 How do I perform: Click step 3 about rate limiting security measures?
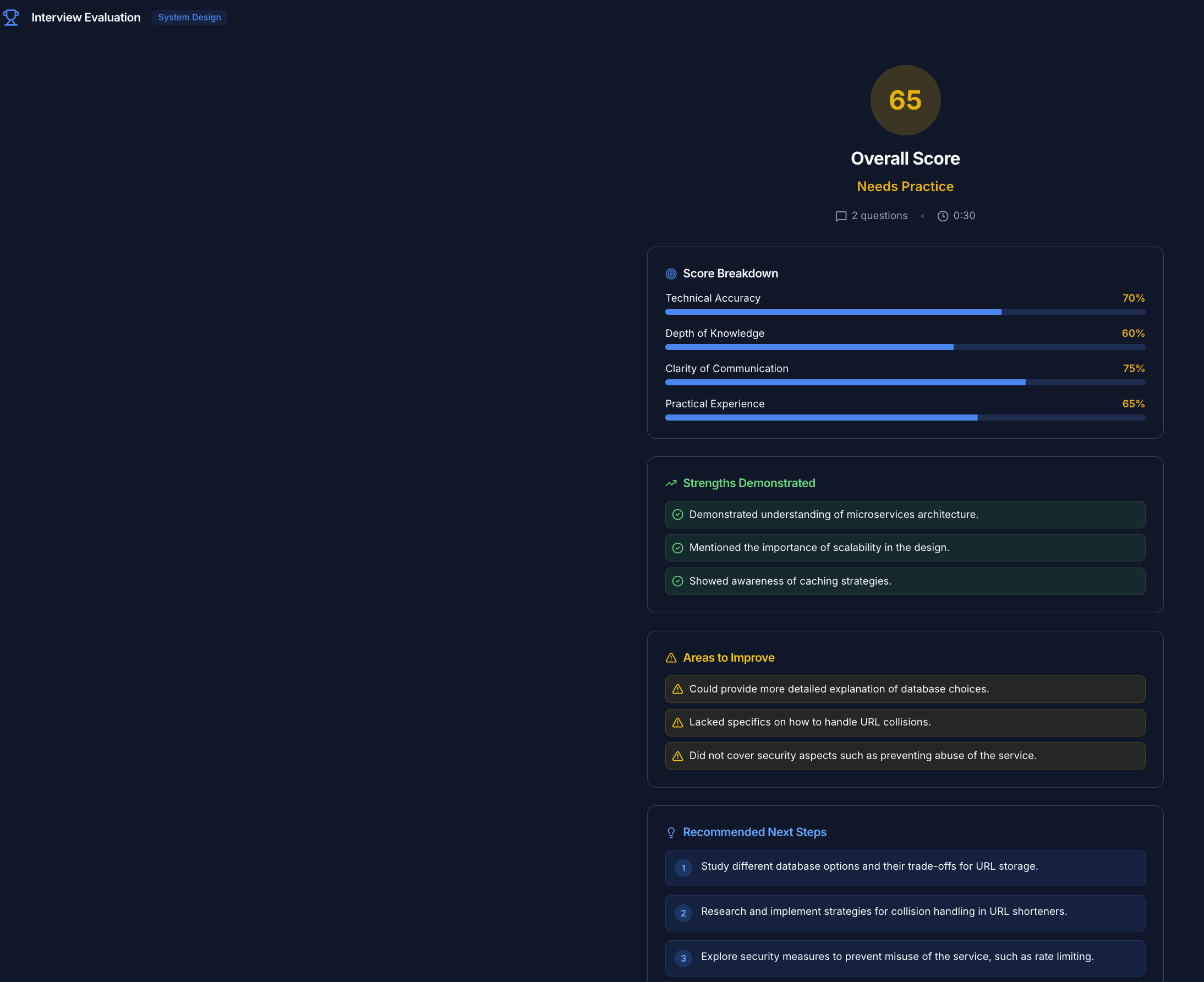904,957
